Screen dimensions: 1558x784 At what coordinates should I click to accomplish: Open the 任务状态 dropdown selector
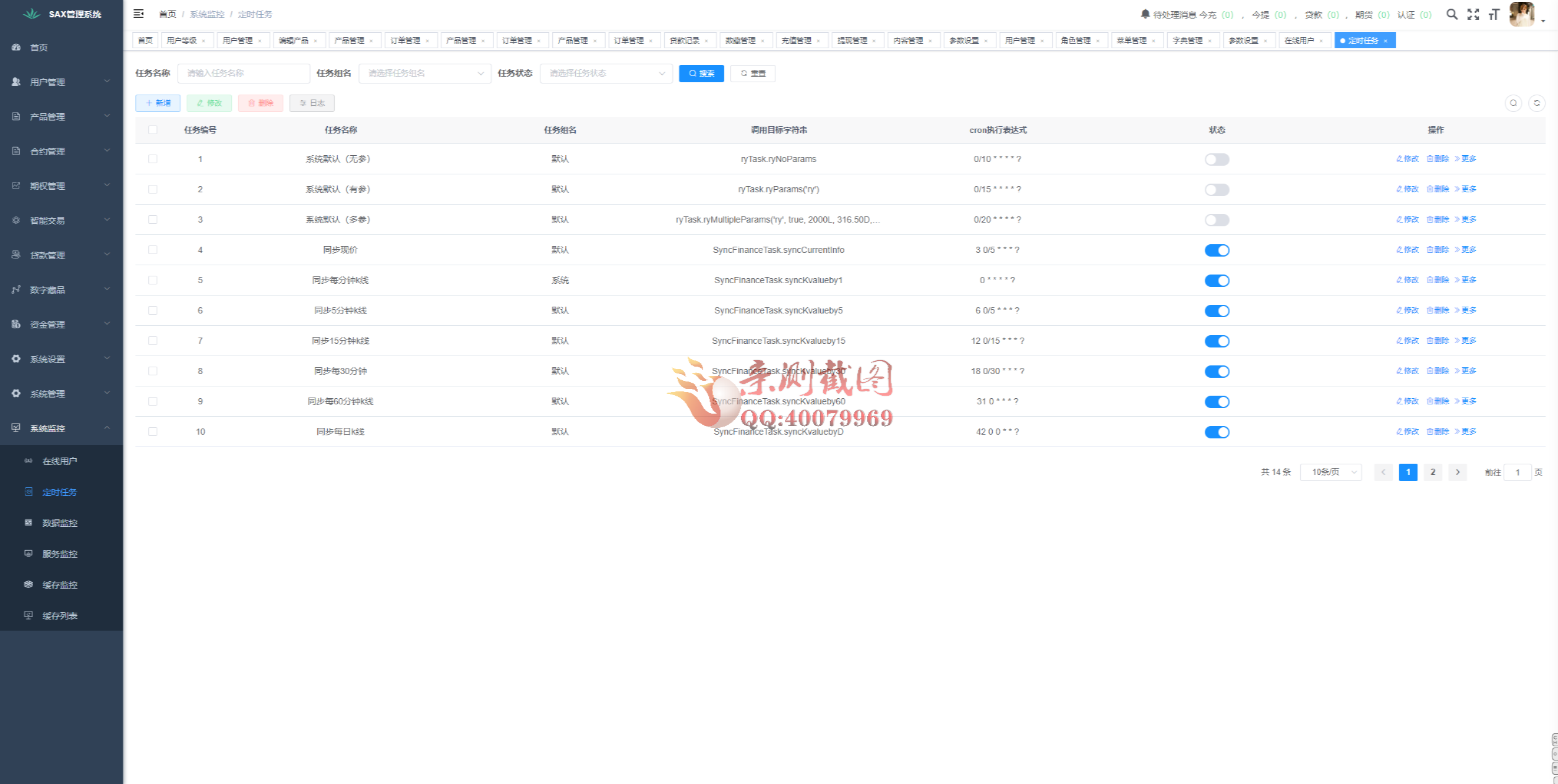pos(606,73)
